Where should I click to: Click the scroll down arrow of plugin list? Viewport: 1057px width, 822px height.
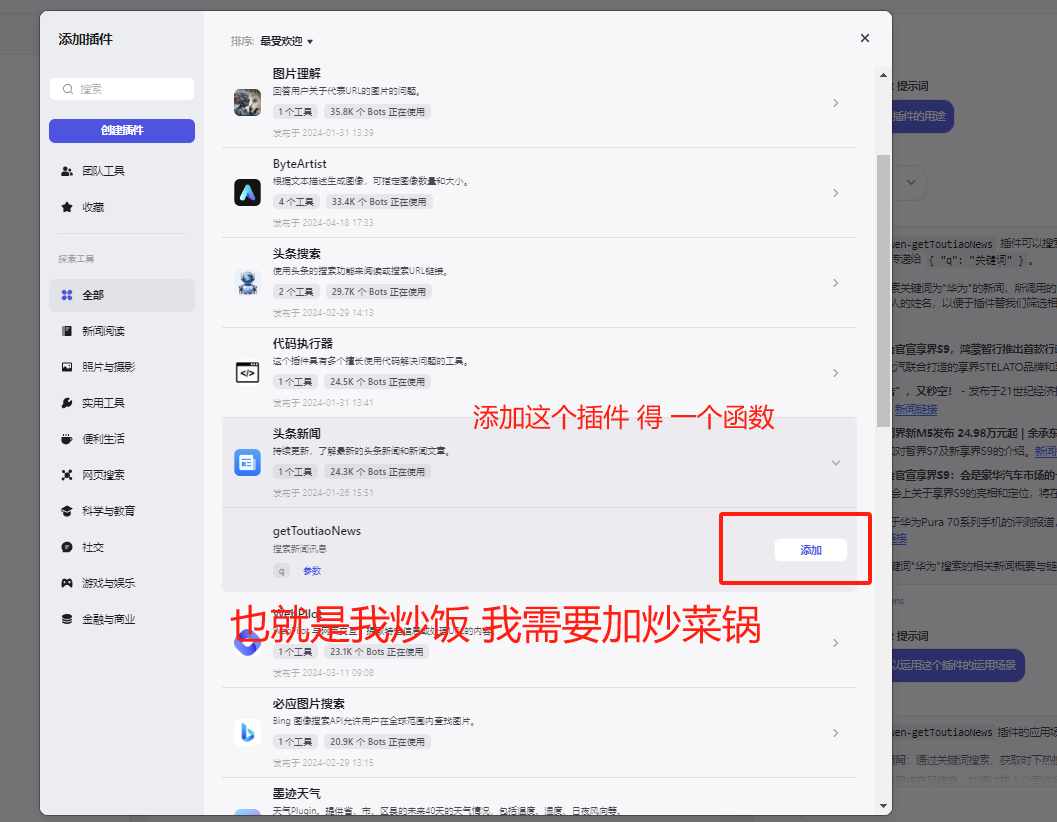pos(883,806)
